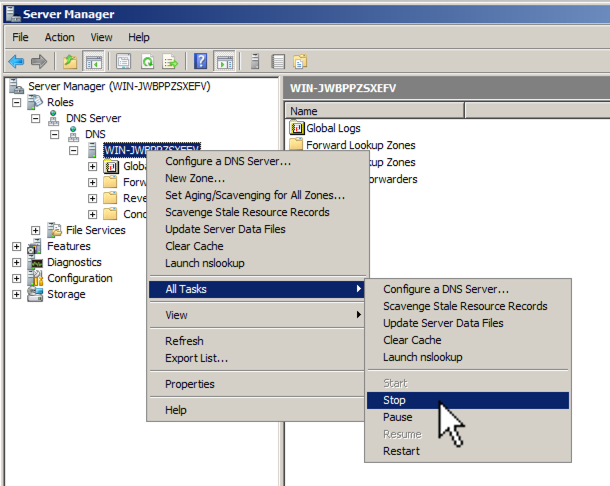The width and height of the screenshot is (610, 486).
Task: Click the server icon beside the highlighted WIN-JWBPPZSXEFV node
Action: (92, 150)
